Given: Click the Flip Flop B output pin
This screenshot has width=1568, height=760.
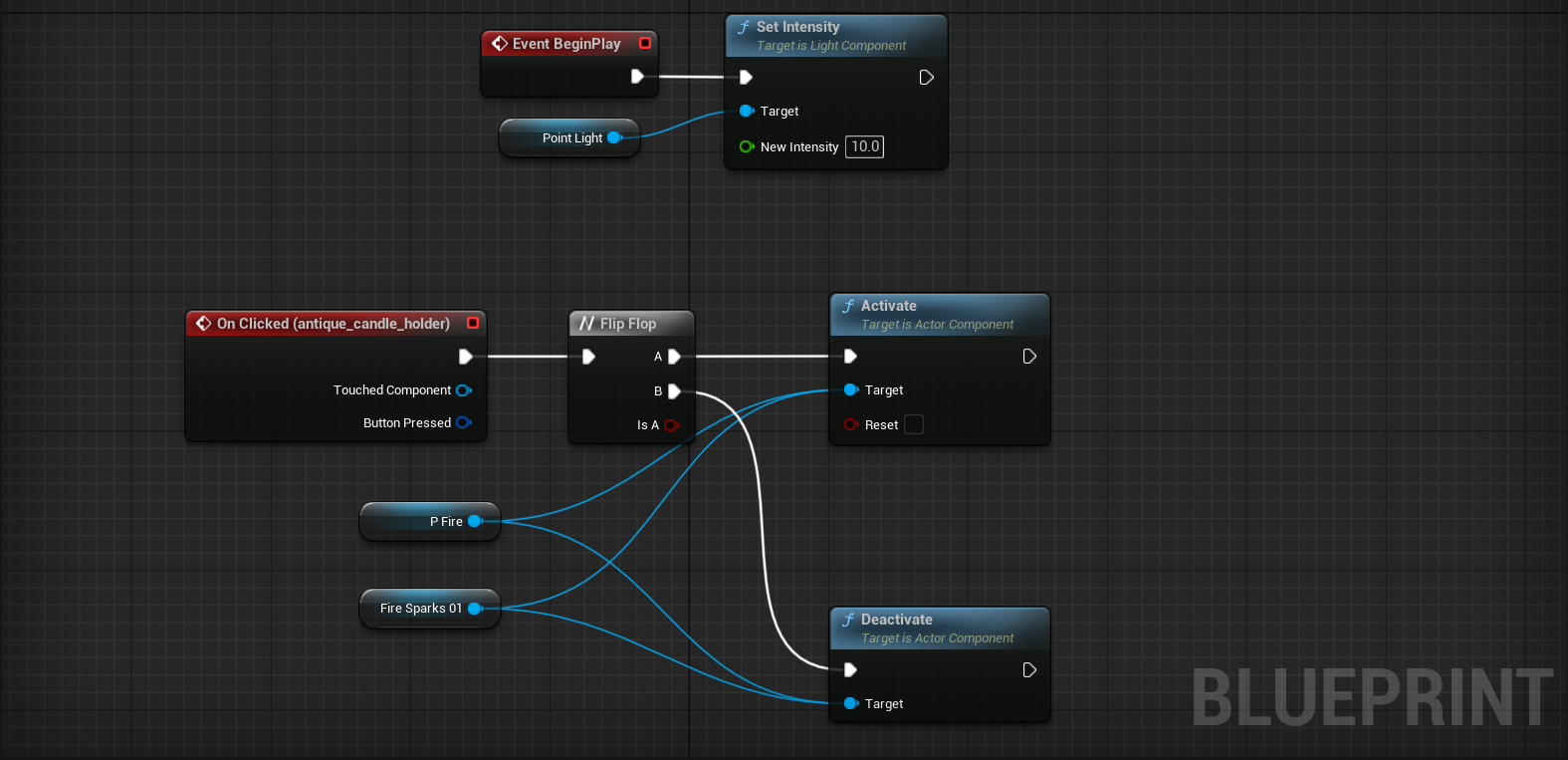Looking at the screenshot, I should click(x=674, y=391).
